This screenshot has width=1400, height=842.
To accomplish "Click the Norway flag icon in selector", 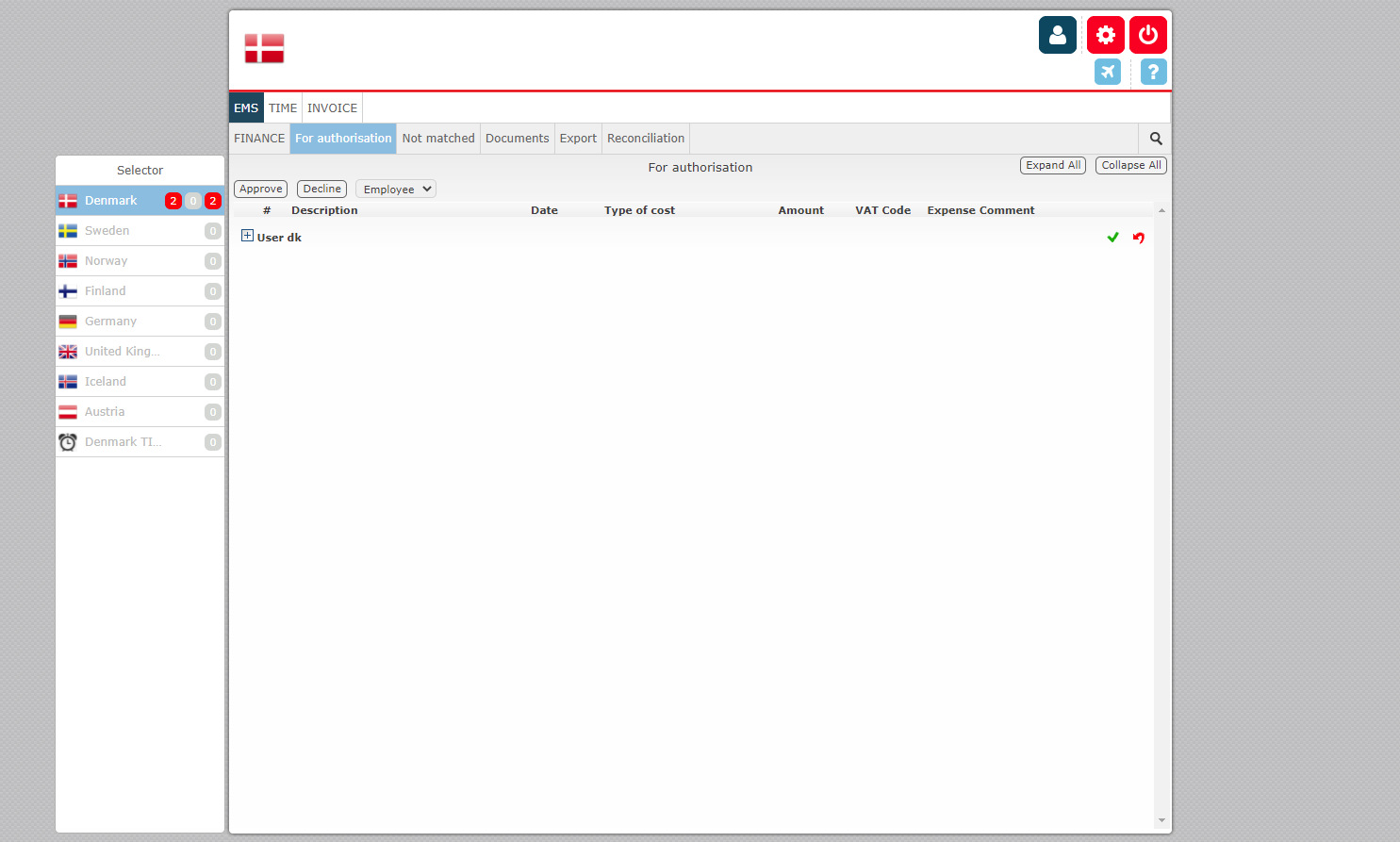I will click(x=68, y=261).
